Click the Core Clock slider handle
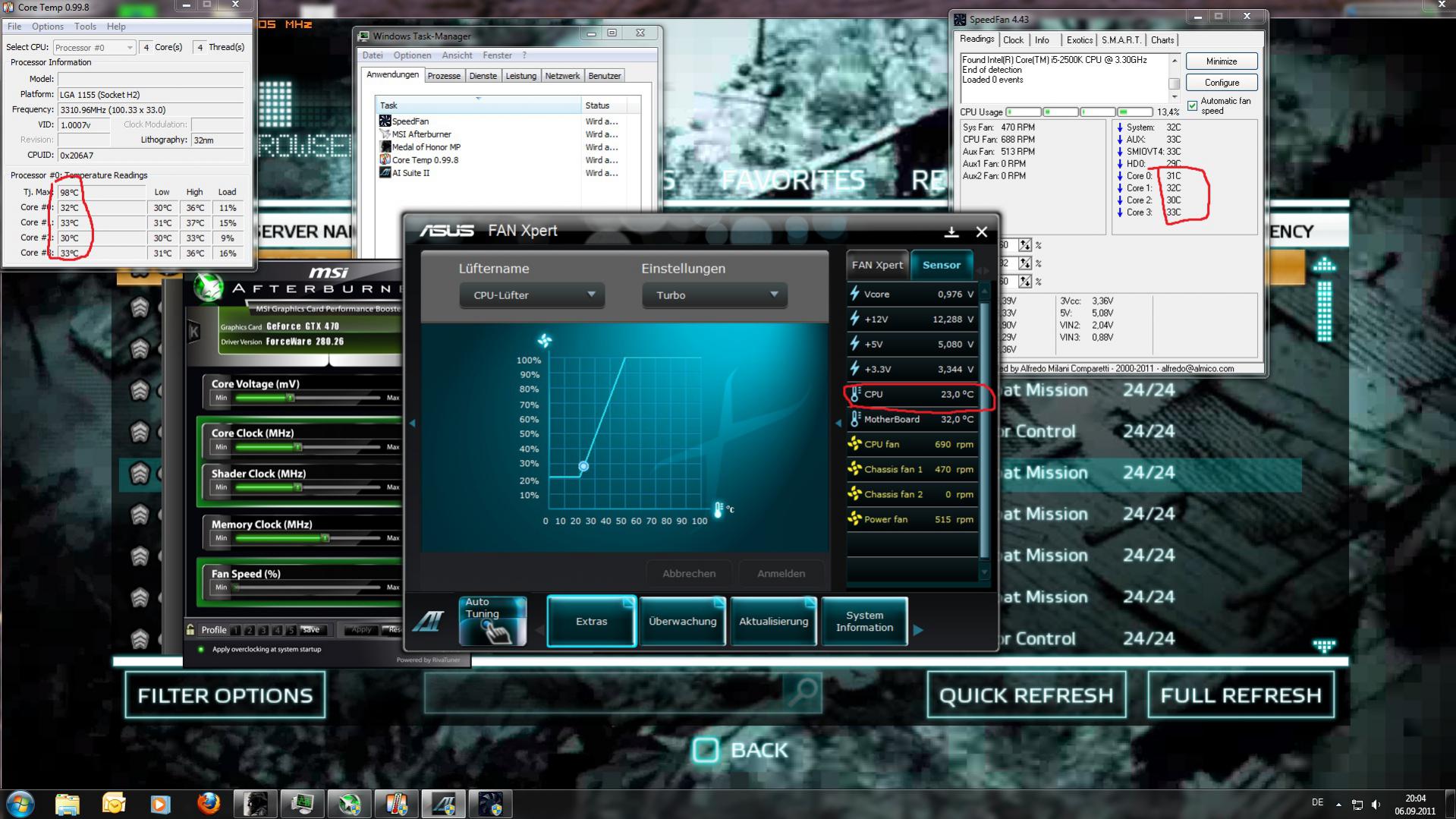This screenshot has height=819, width=1456. click(x=298, y=447)
